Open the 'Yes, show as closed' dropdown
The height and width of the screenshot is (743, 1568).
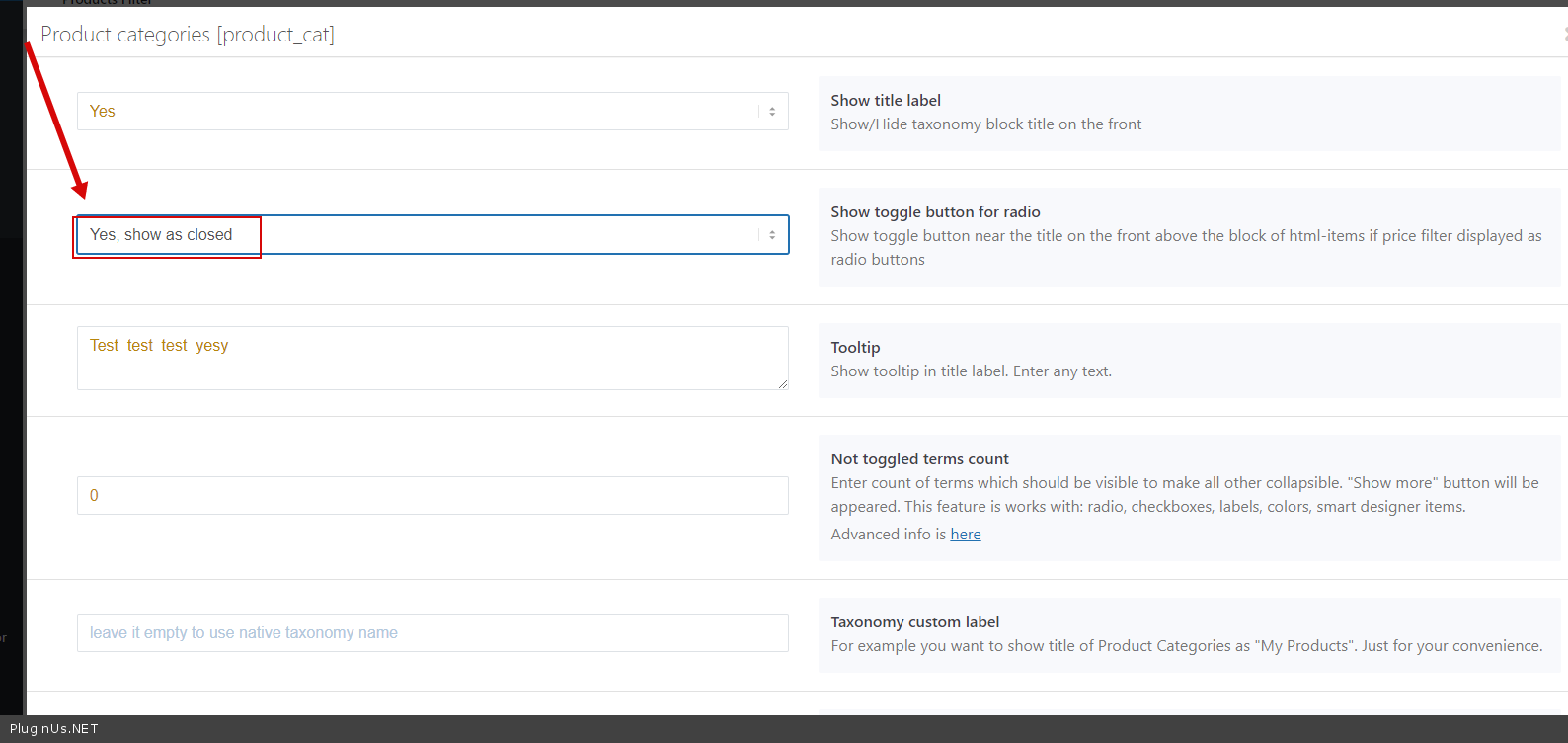click(415, 235)
